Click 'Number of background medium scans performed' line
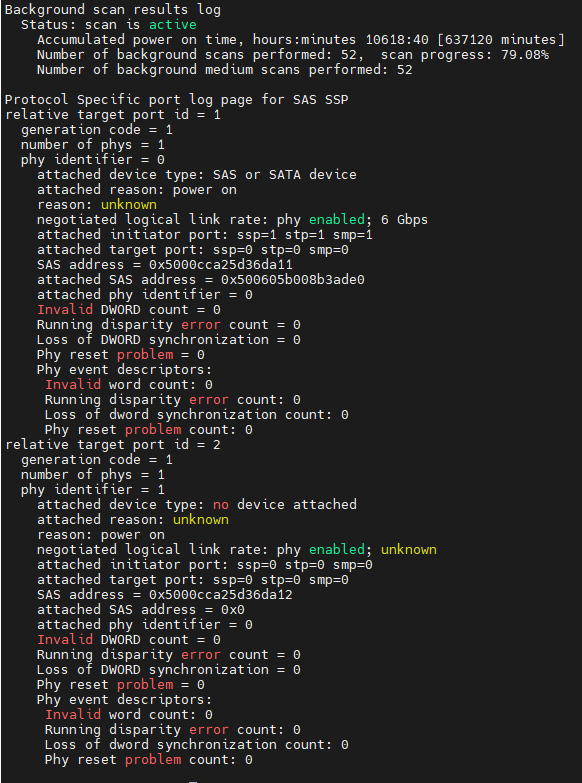The image size is (582, 783). [x=225, y=69]
